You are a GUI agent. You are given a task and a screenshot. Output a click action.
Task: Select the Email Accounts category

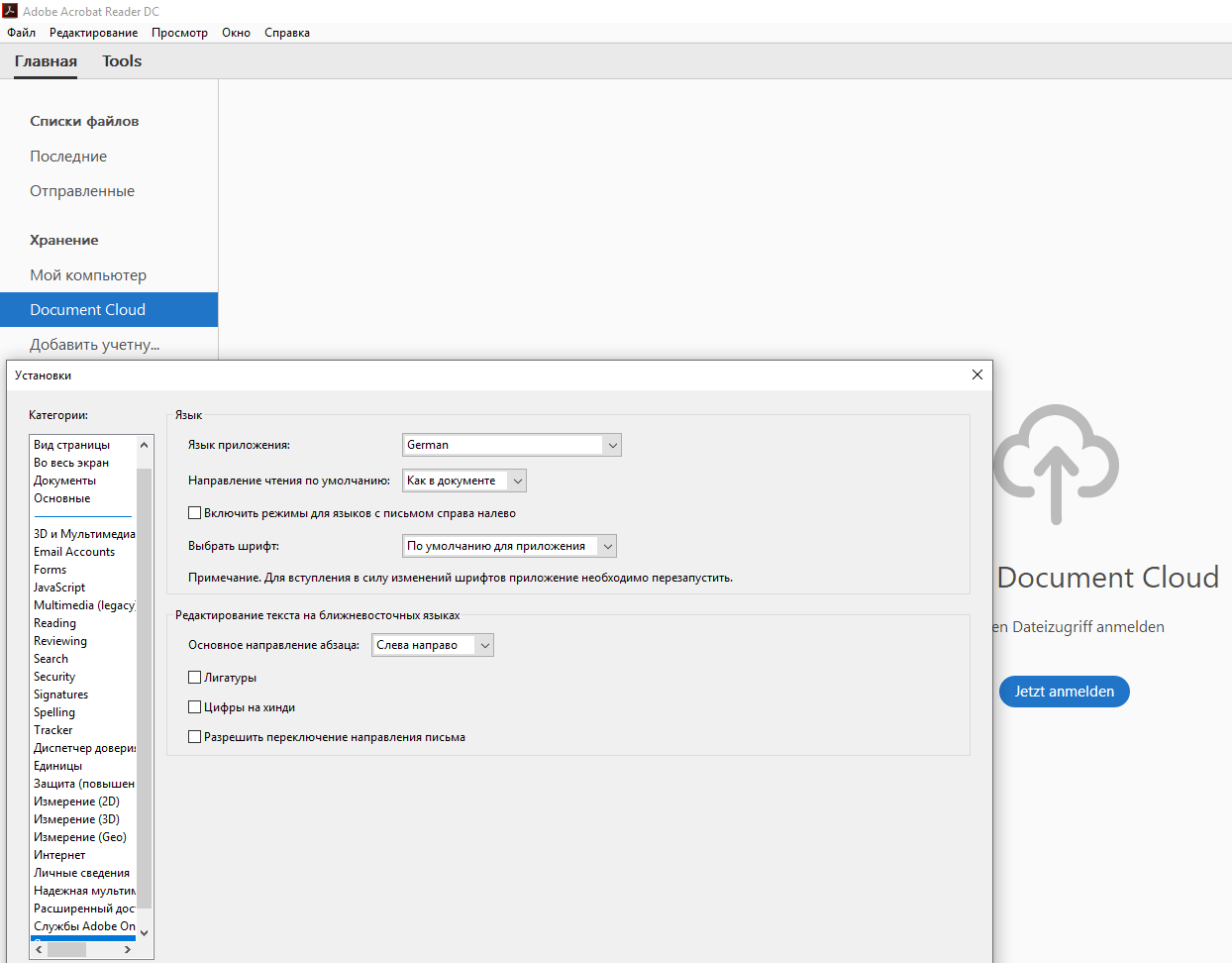tap(74, 552)
